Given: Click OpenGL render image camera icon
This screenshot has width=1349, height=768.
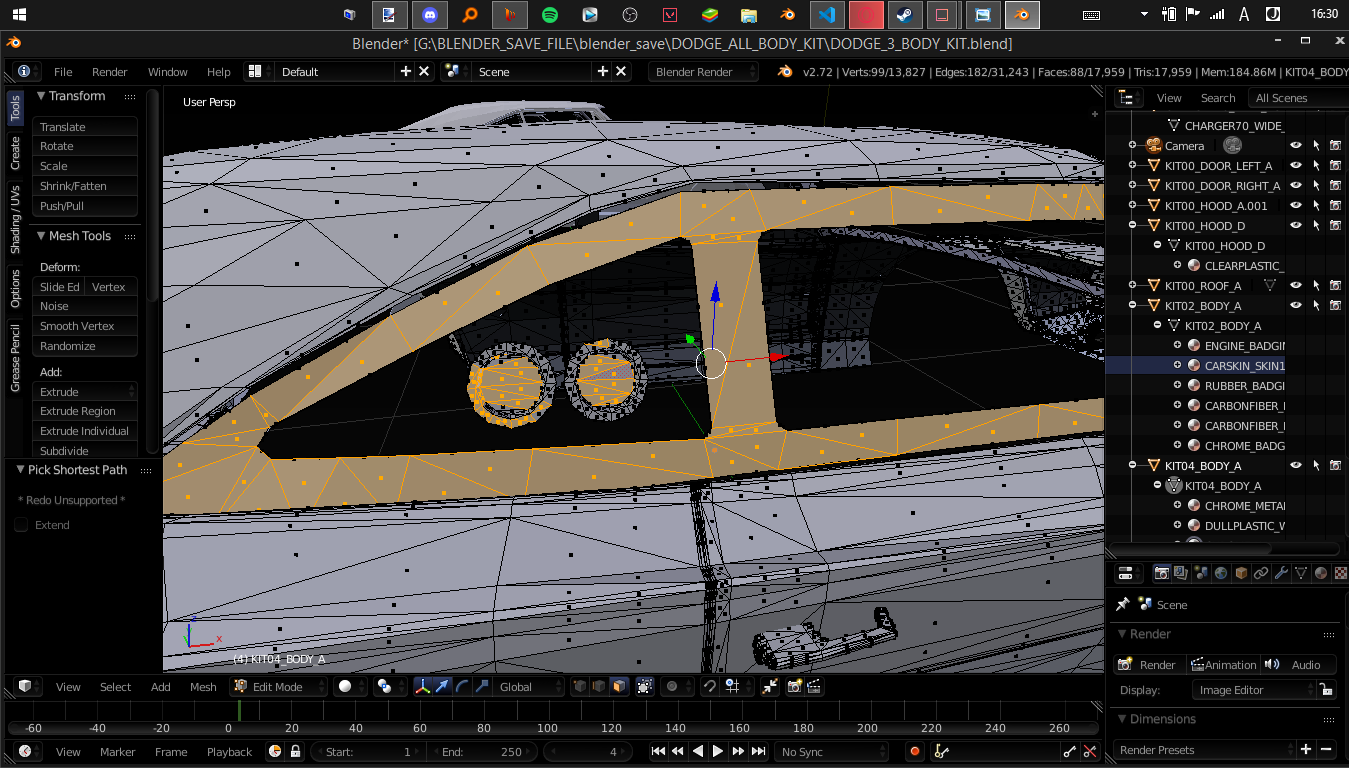Looking at the screenshot, I should tap(795, 686).
